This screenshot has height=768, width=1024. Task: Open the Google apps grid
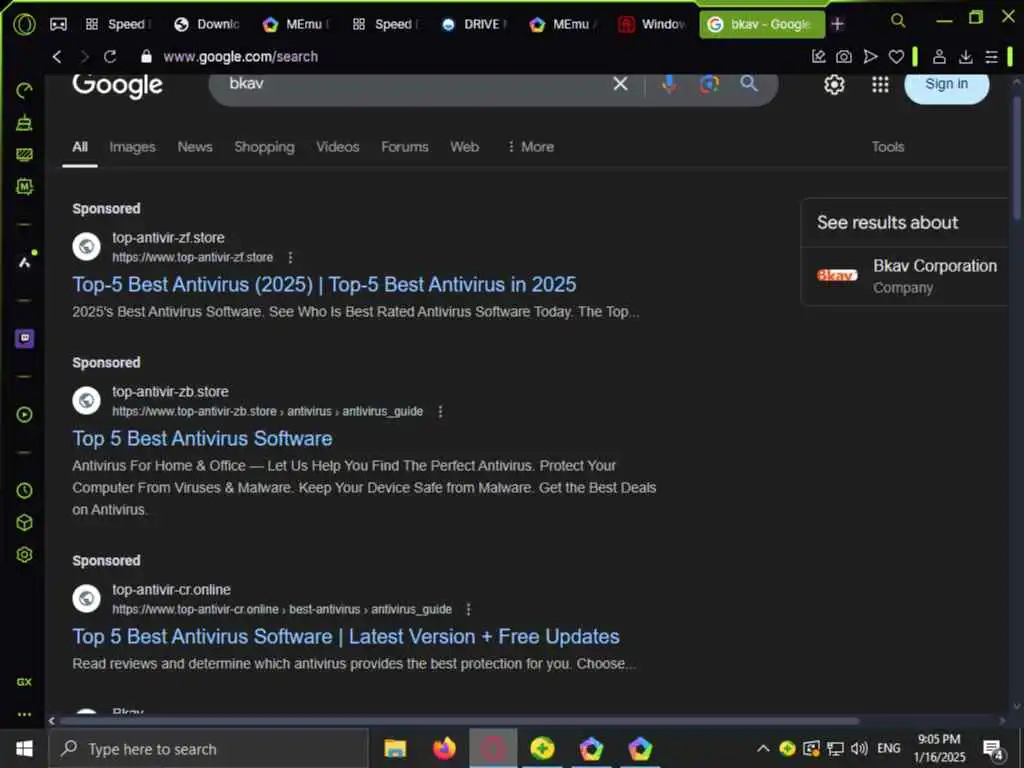[x=880, y=84]
